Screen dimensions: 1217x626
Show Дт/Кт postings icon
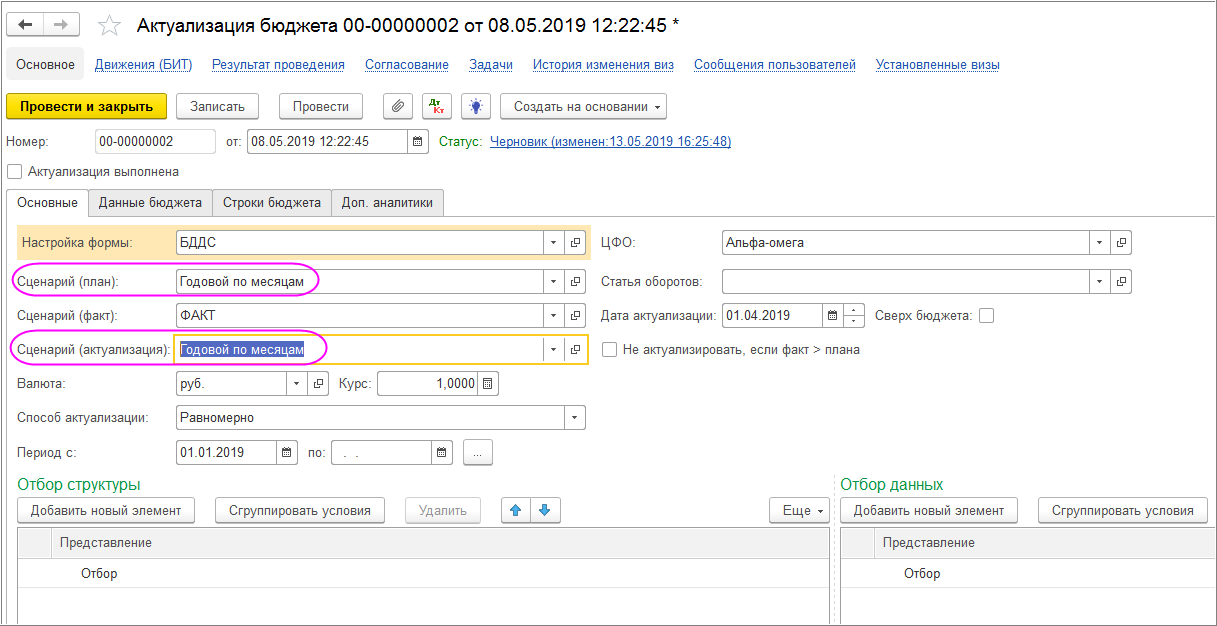click(437, 107)
